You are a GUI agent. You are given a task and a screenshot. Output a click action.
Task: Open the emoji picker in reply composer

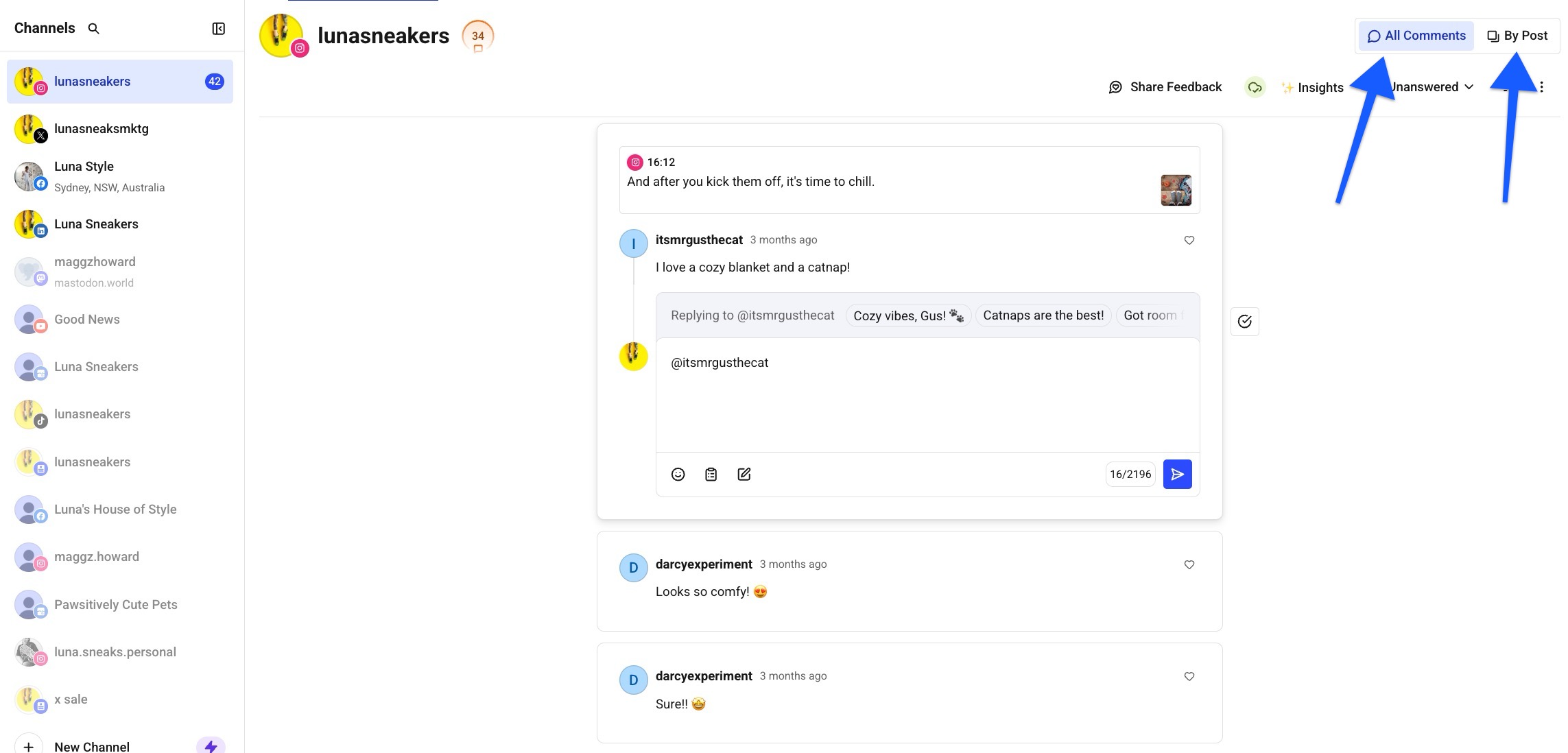[x=678, y=474]
